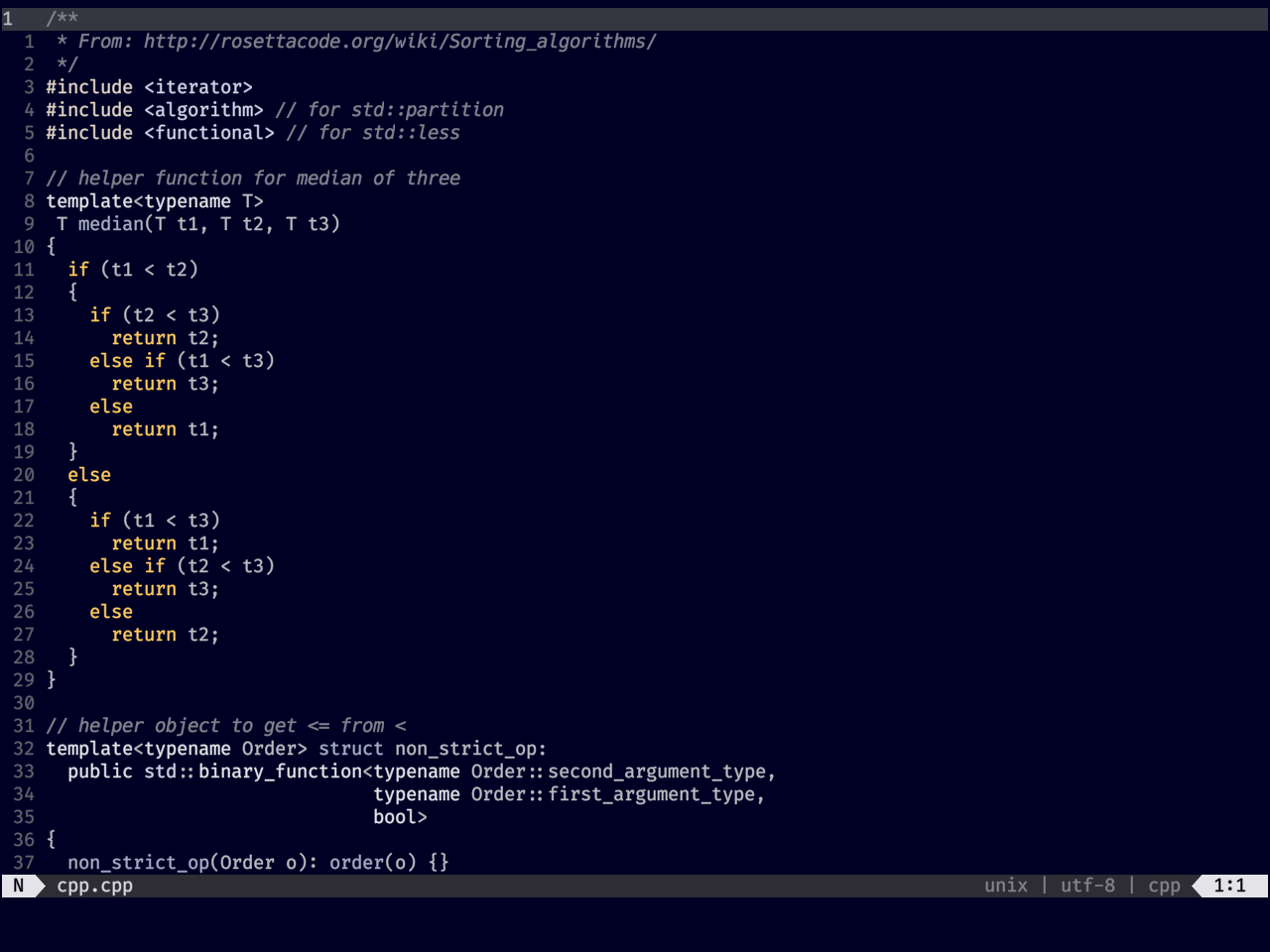Click 'return t2;' on line 14

(x=166, y=338)
